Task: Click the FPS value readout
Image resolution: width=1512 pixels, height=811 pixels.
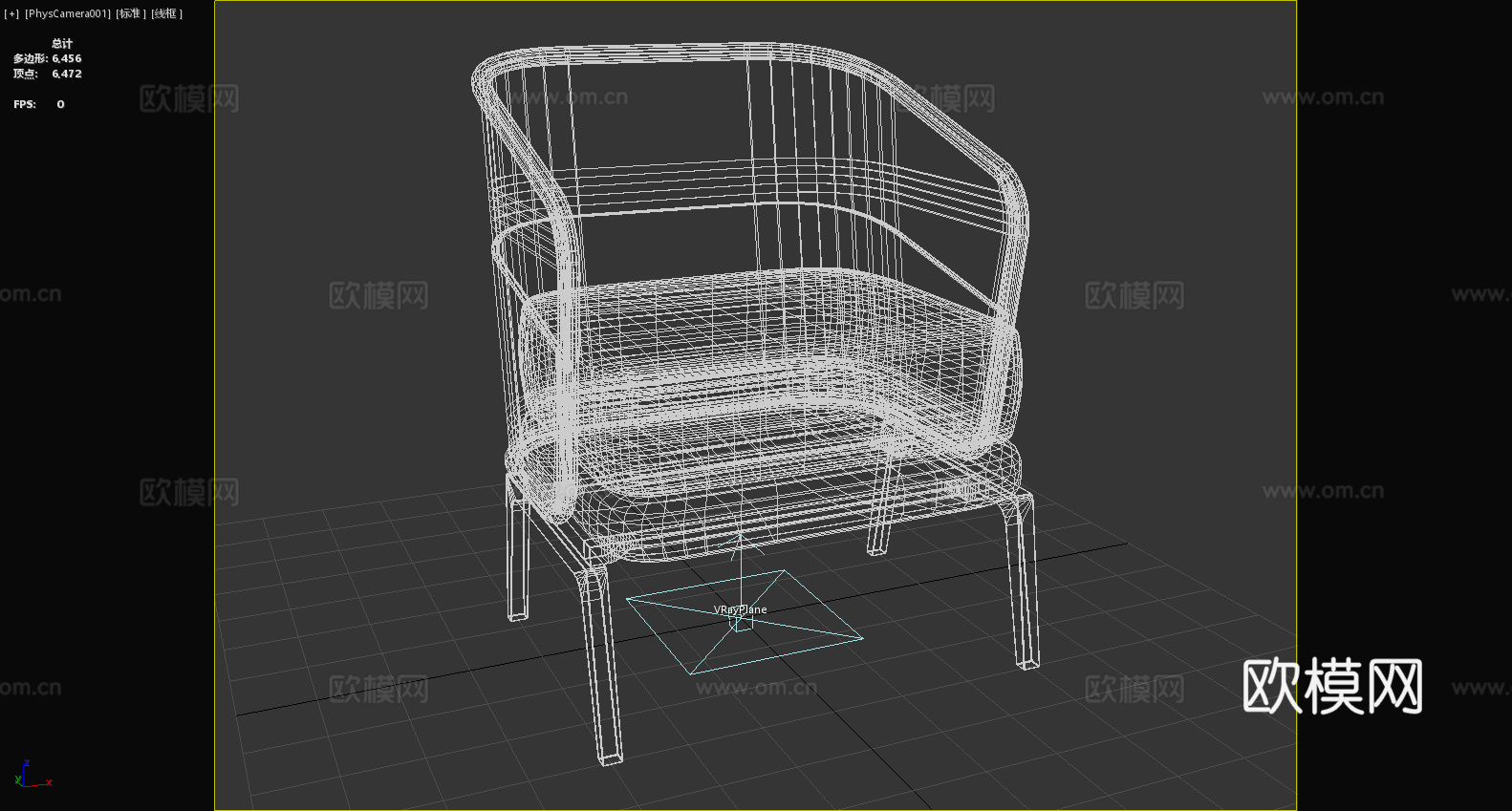Action: coord(60,104)
